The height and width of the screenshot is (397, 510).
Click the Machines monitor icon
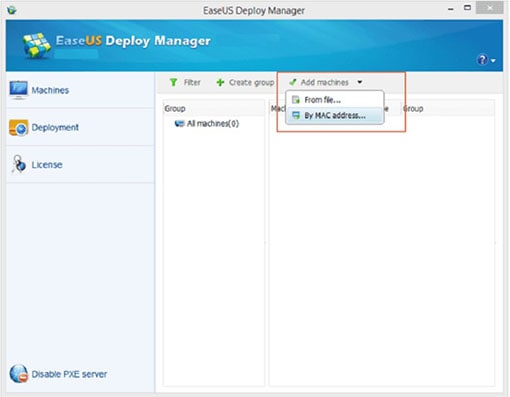click(x=18, y=90)
